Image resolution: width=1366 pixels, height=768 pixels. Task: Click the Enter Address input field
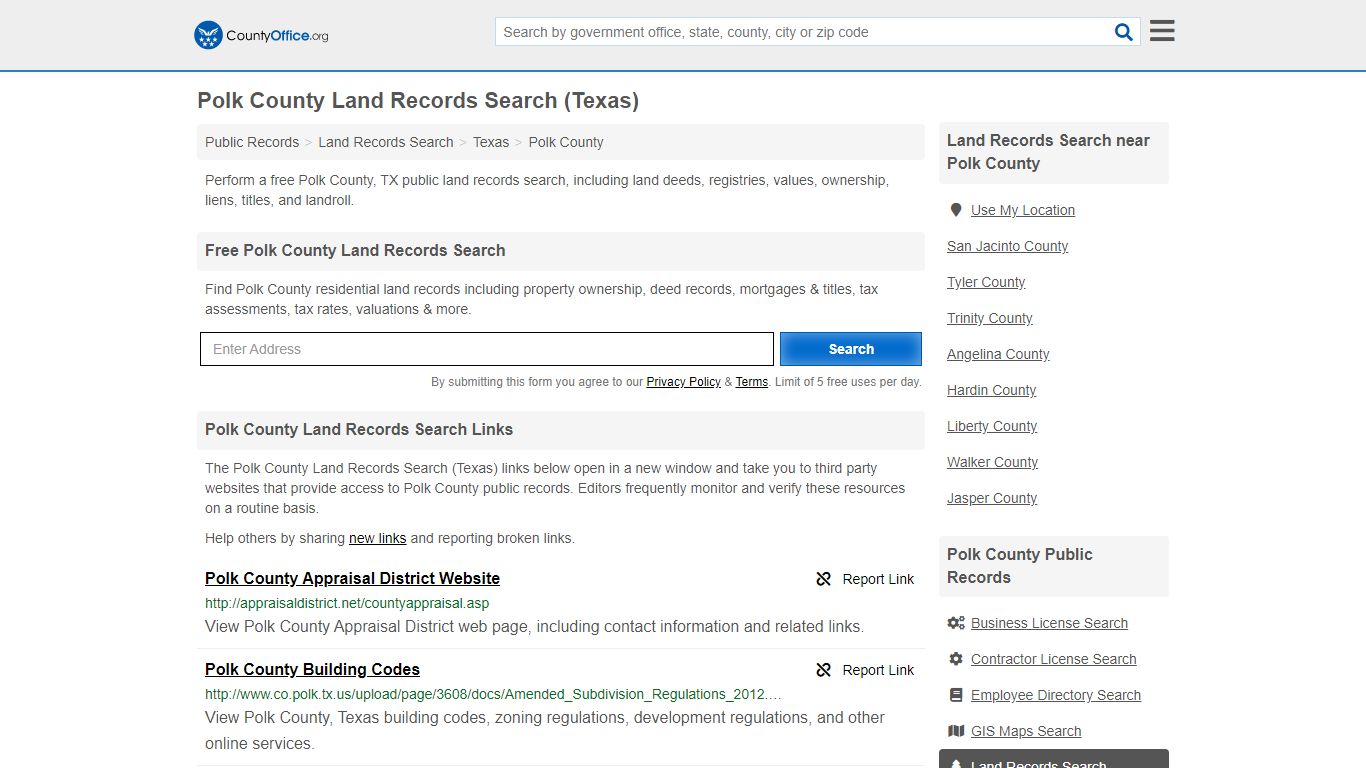[487, 349]
